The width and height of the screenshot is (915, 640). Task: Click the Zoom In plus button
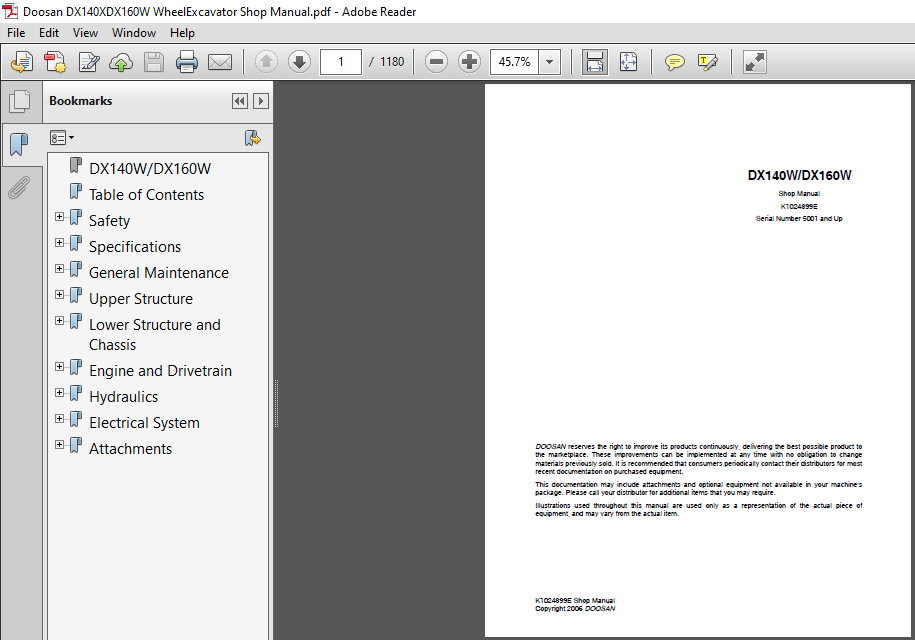469,62
